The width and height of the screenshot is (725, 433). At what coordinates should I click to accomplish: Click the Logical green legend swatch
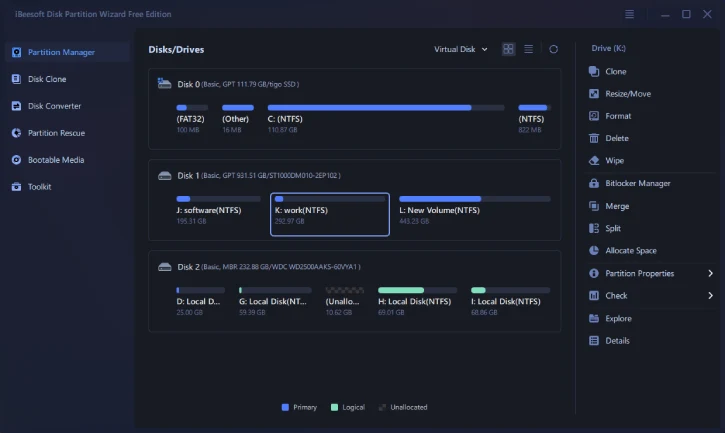[x=334, y=407]
